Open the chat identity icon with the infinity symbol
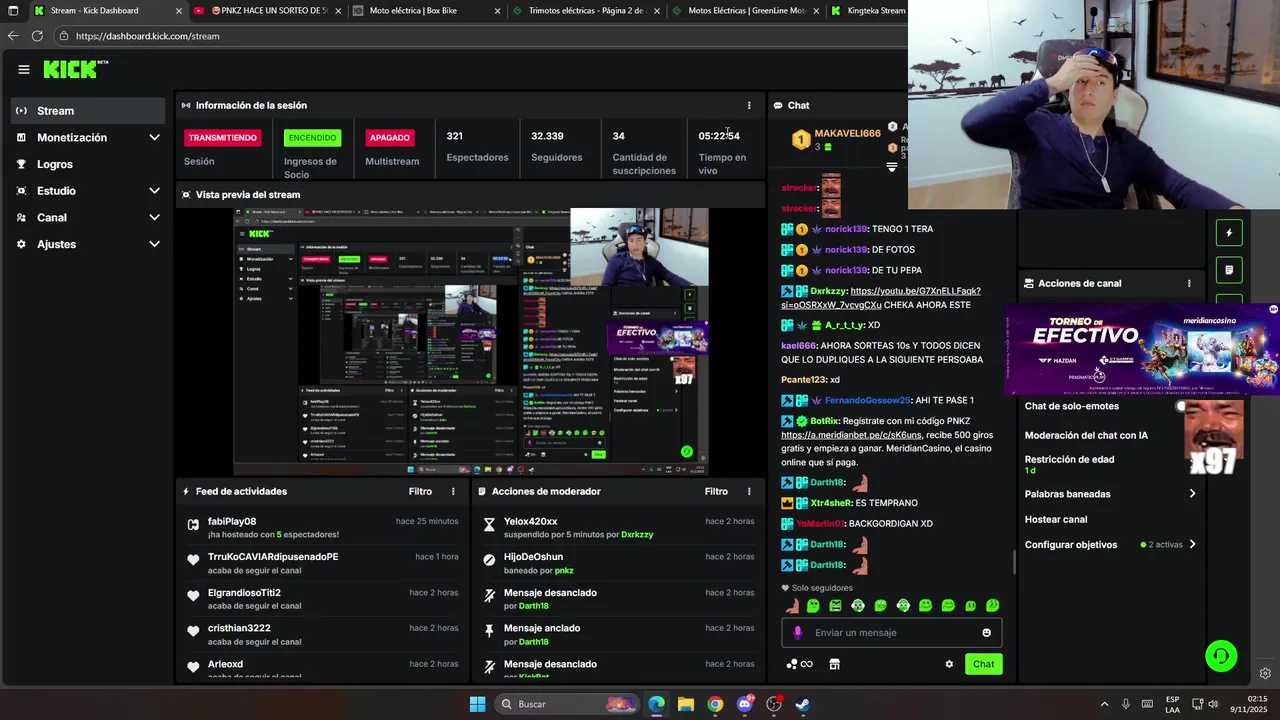The height and width of the screenshot is (720, 1280). pos(799,664)
